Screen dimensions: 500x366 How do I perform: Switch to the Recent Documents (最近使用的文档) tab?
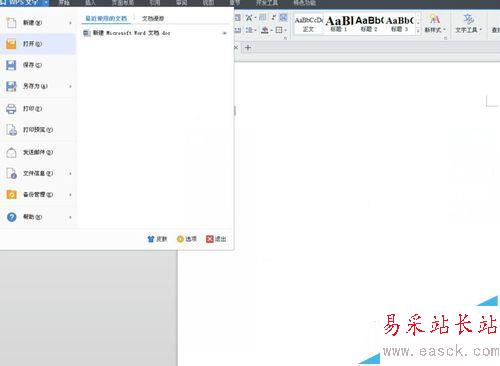click(106, 19)
